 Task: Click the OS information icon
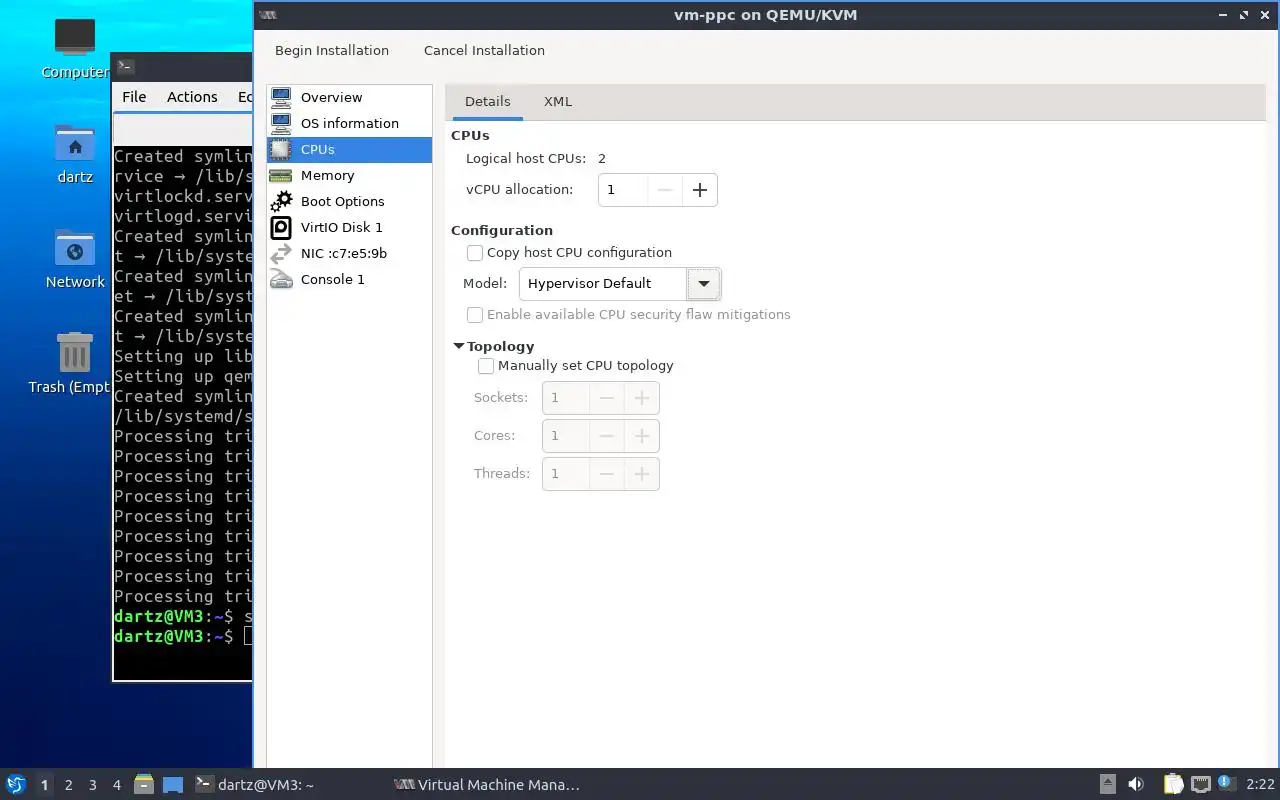pos(281,123)
